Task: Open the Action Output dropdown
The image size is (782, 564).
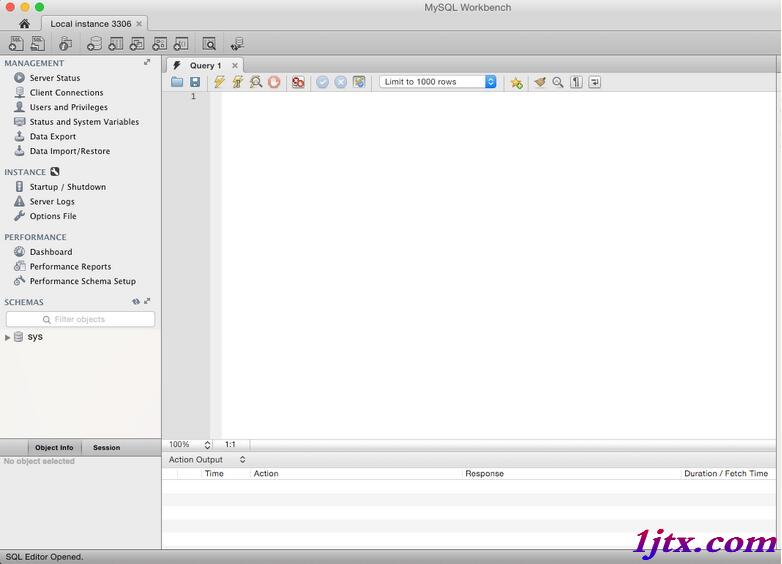Action: pyautogui.click(x=207, y=459)
